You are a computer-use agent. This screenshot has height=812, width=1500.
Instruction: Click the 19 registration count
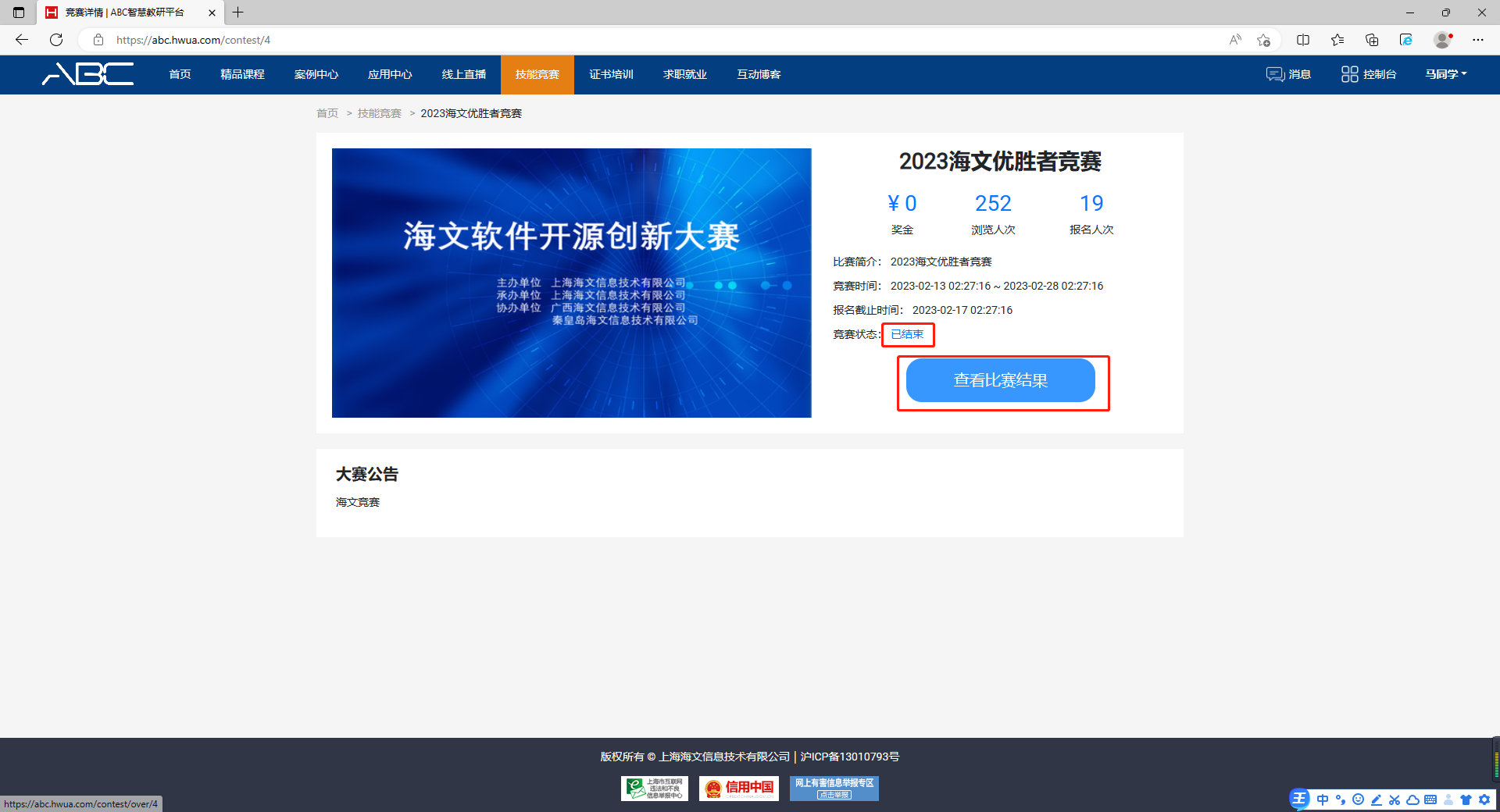tap(1091, 203)
